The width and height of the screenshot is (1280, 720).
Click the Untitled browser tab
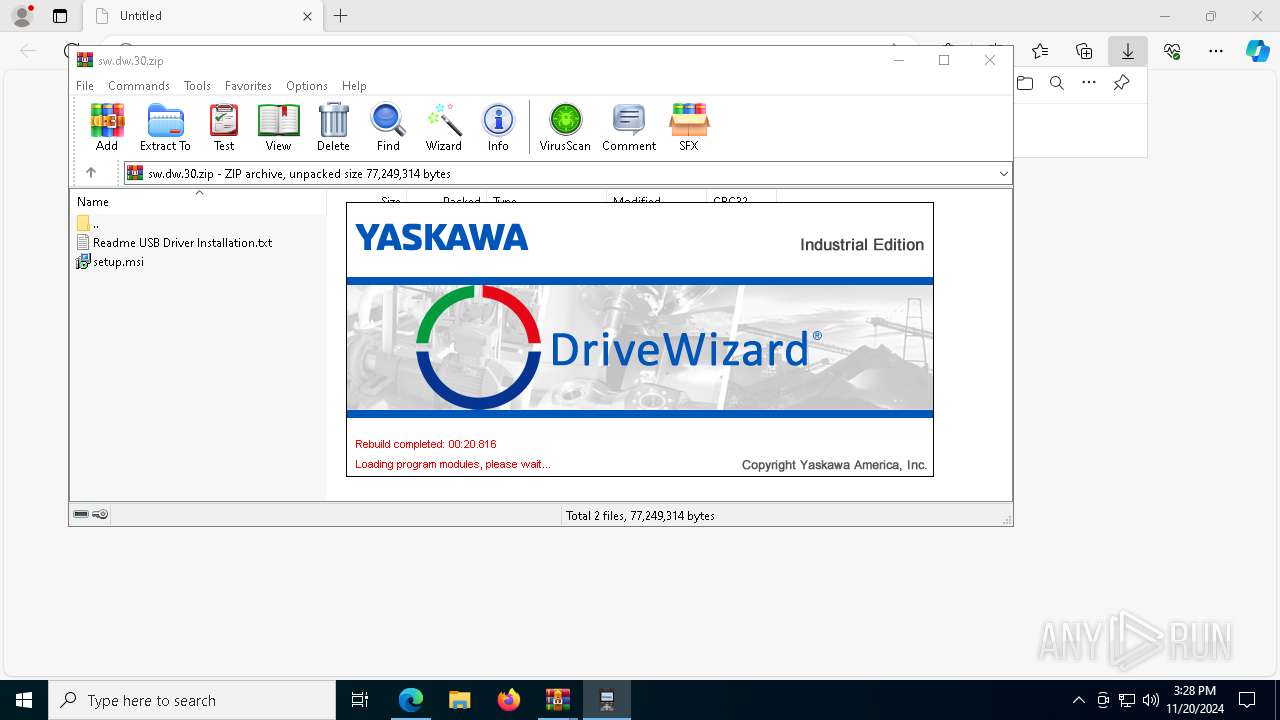[201, 16]
